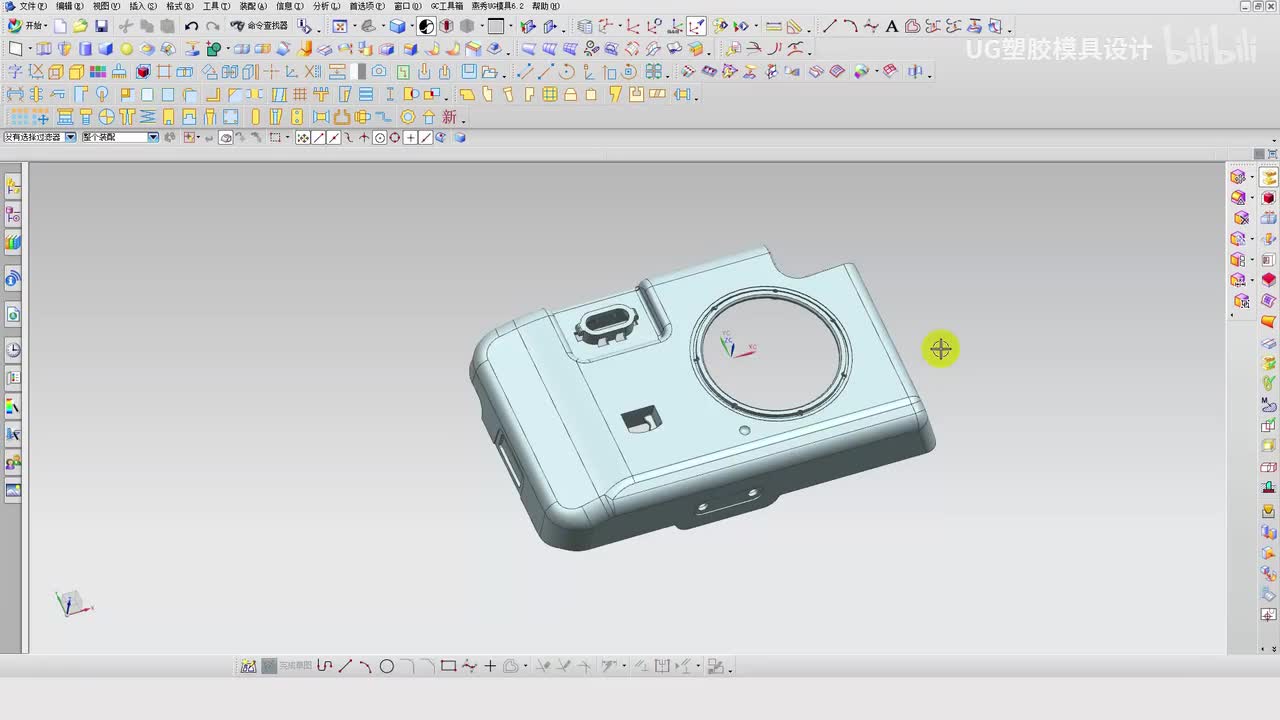Viewport: 1280px width, 720px height.
Task: Click the view triad in lower-left viewport
Action: (x=73, y=603)
